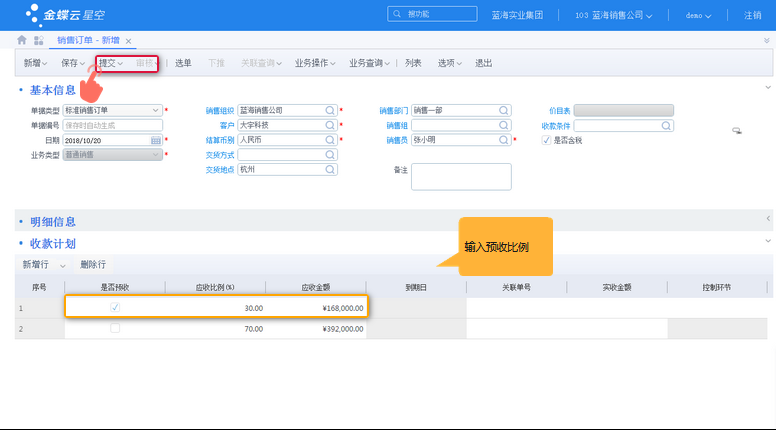This screenshot has width=776, height=430.
Task: Open lookup for 收款条件 field
Action: 666,126
